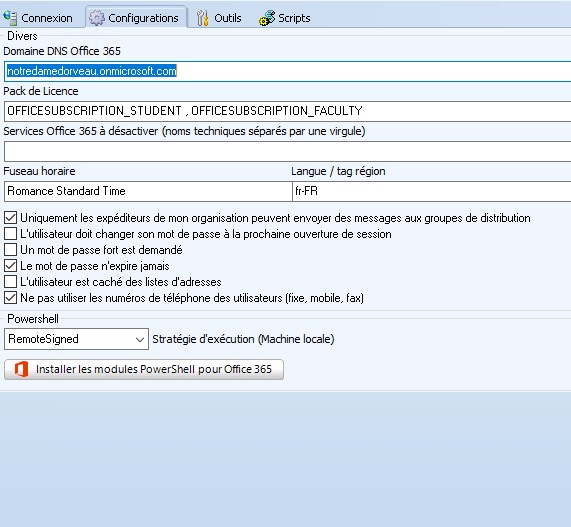
Task: Switch to the Configurations tab
Action: (x=136, y=17)
